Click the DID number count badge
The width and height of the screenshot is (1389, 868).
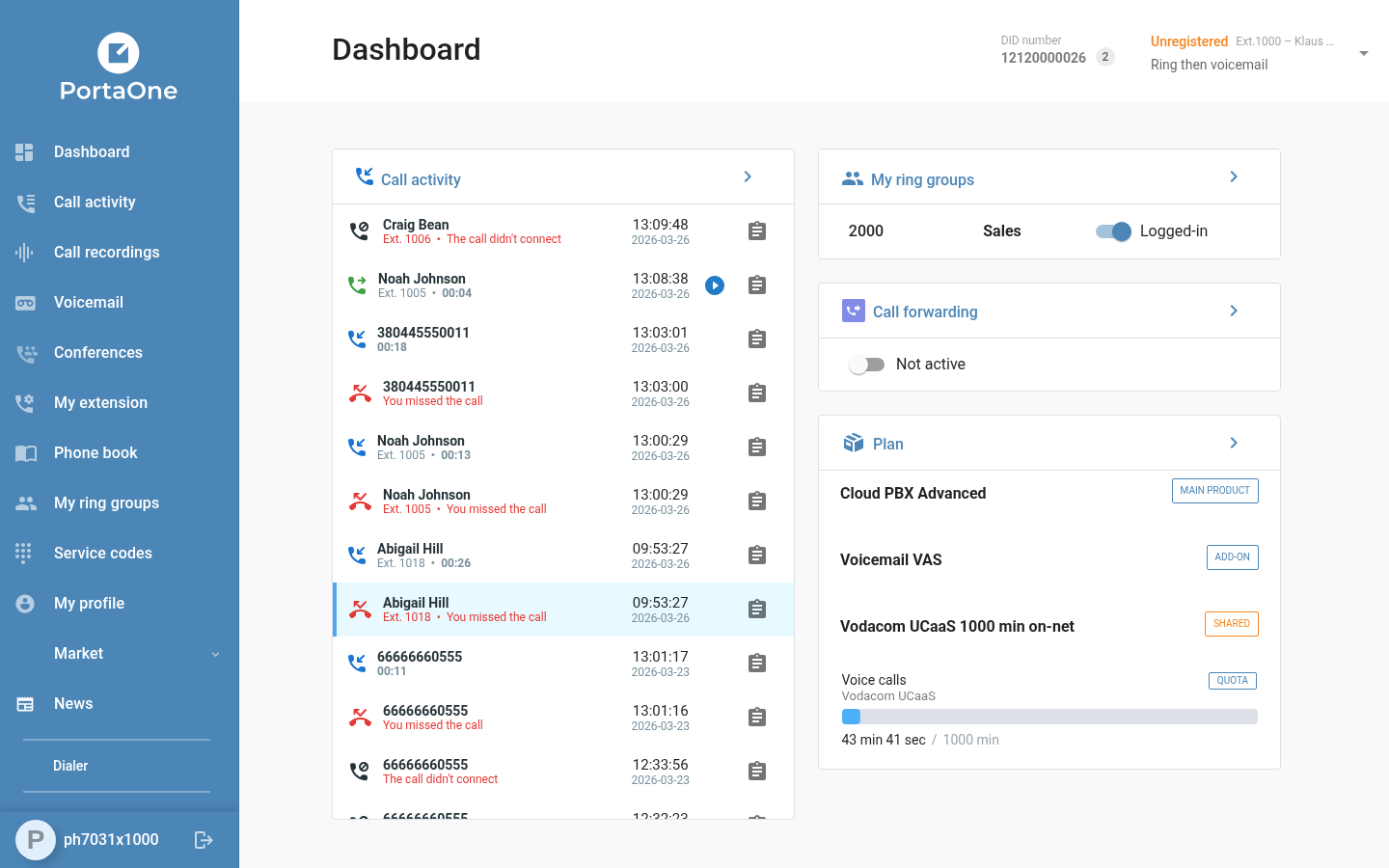click(1105, 57)
